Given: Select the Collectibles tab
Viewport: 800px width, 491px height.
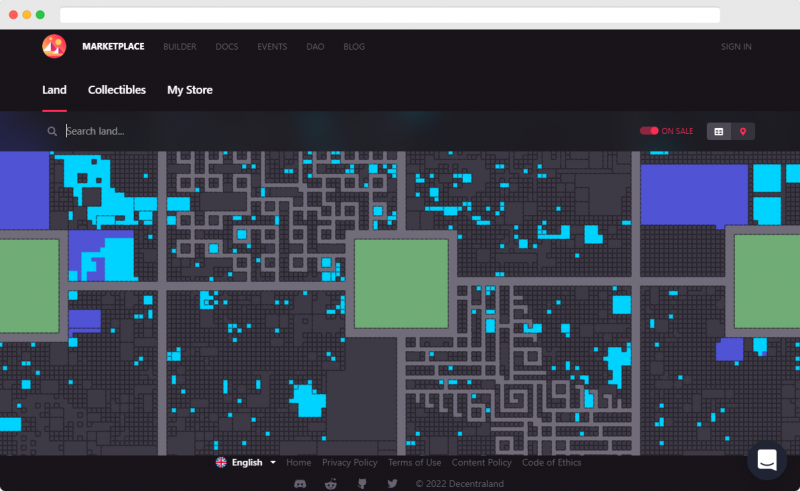Looking at the screenshot, I should [x=117, y=90].
